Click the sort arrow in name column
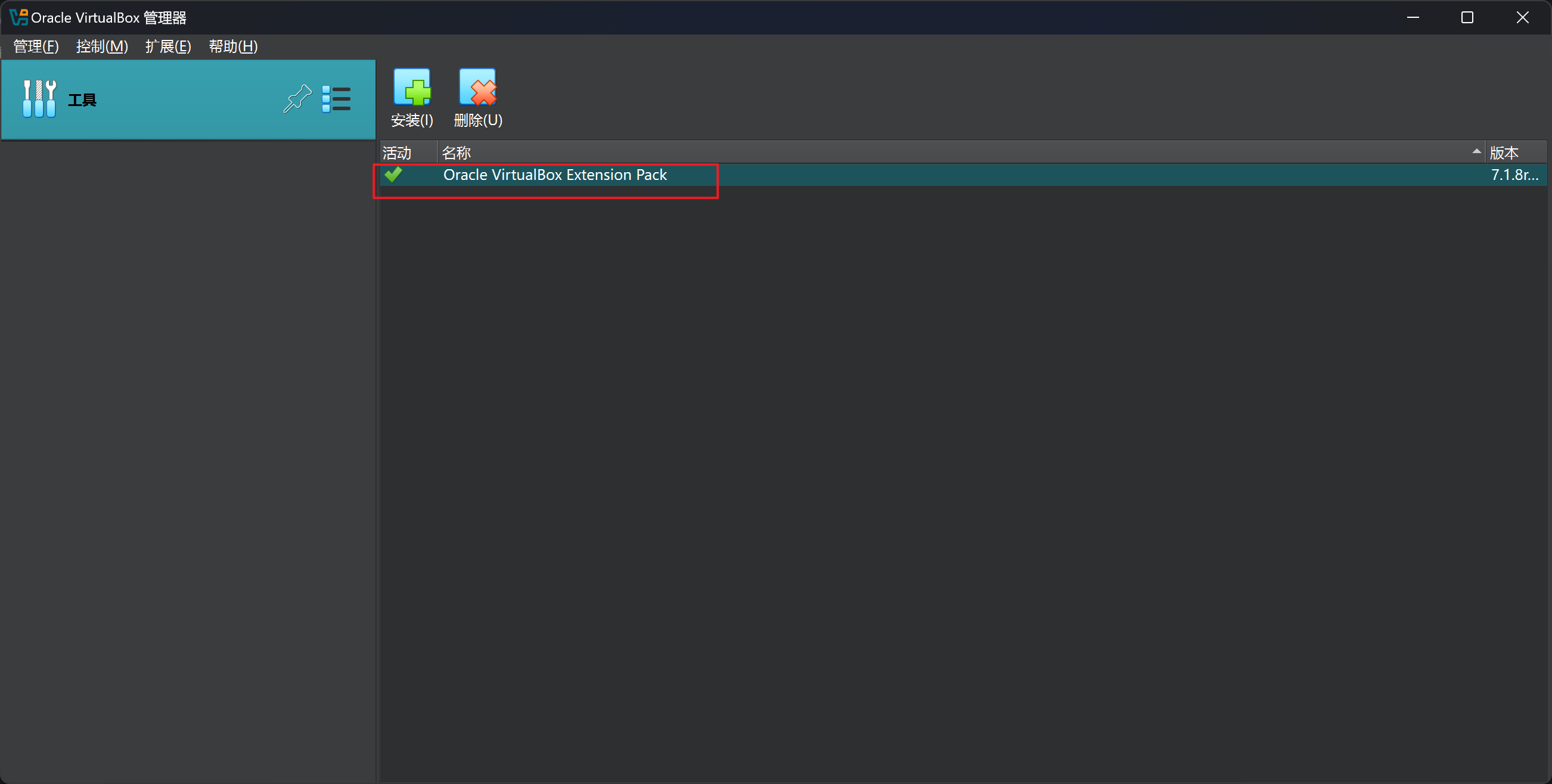The width and height of the screenshot is (1552, 784). pos(1476,152)
